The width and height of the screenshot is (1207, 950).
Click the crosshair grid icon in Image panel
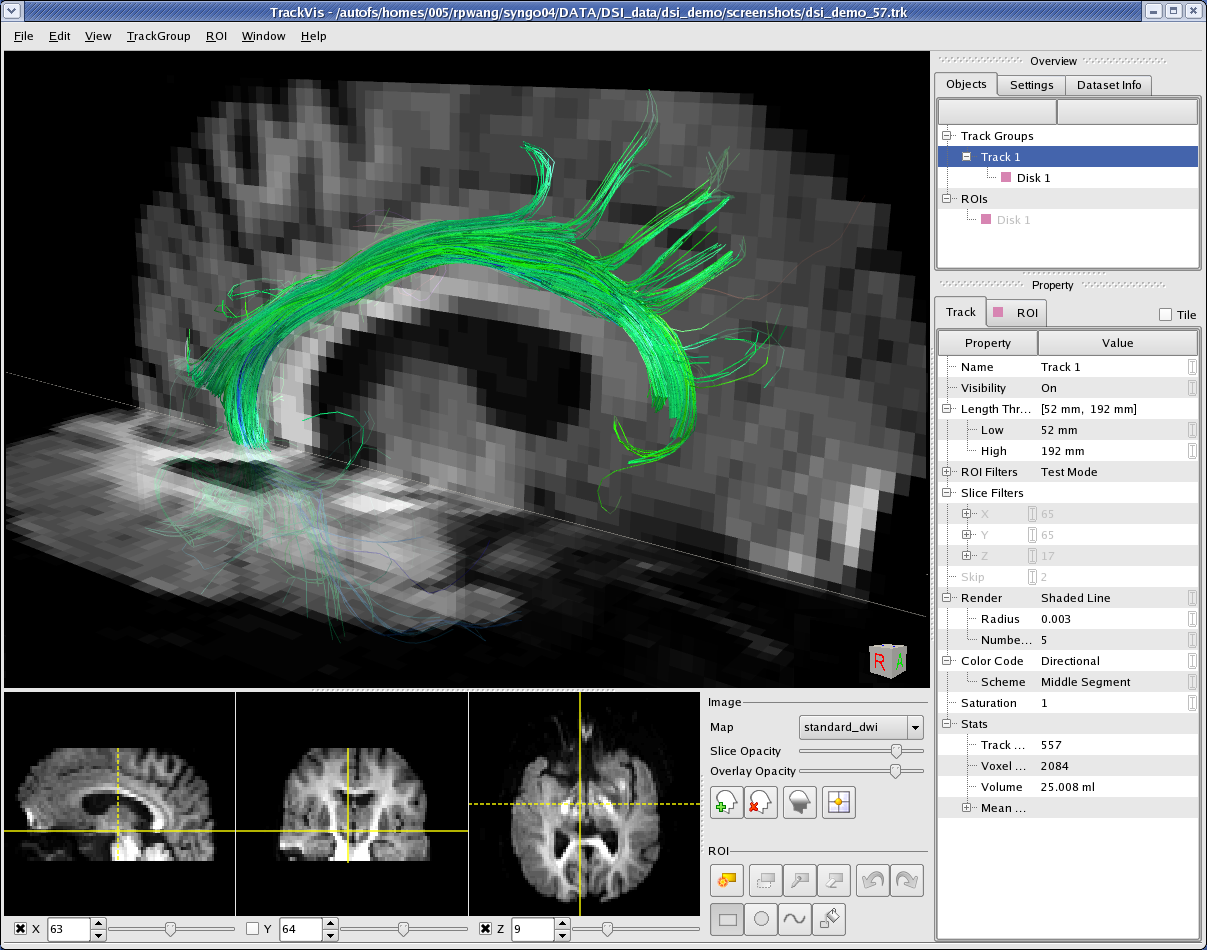click(839, 802)
